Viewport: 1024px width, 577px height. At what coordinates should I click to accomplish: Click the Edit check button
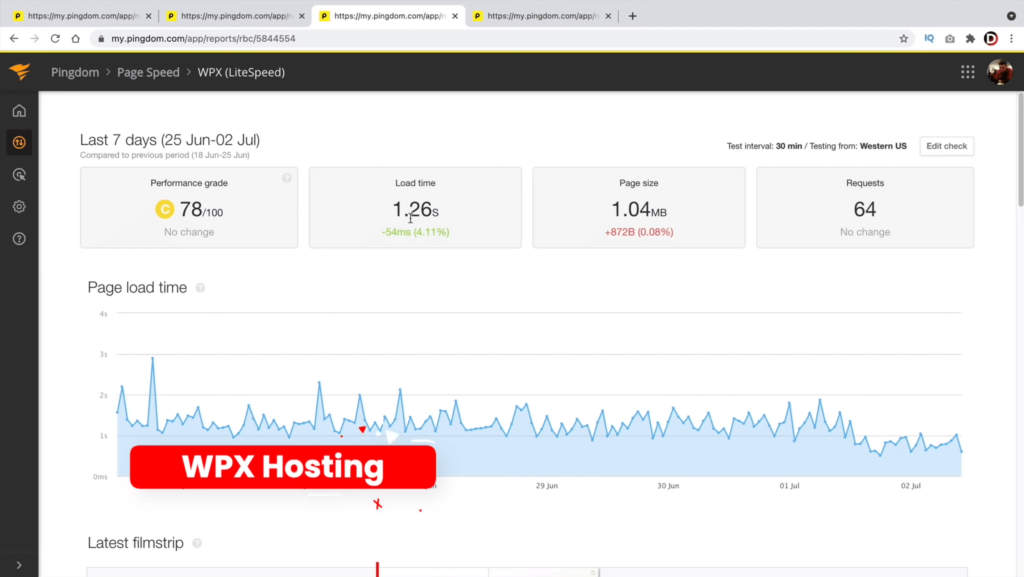click(x=946, y=146)
